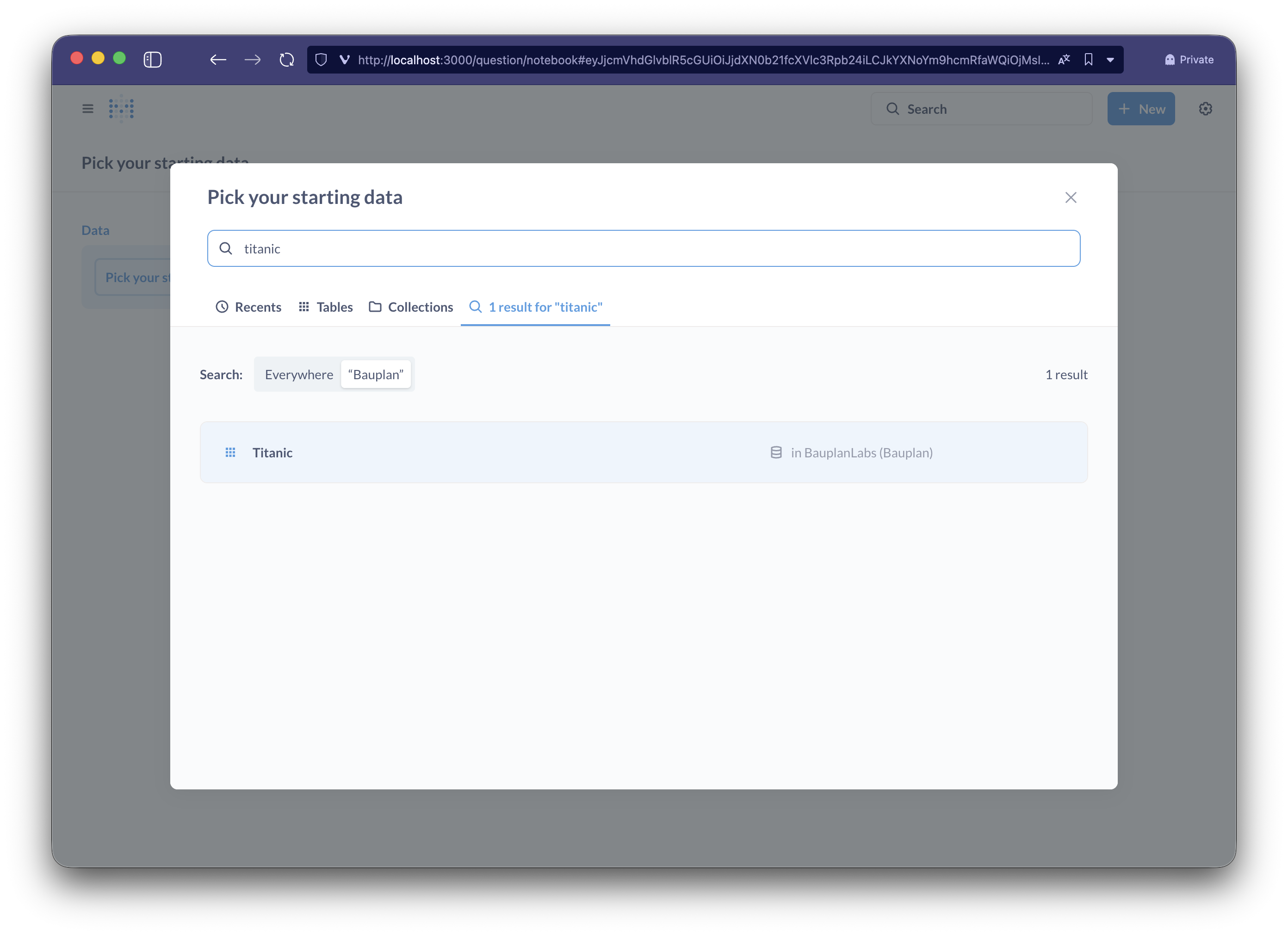Viewport: 1288px width, 936px height.
Task: Click the shield tracking protection icon
Action: click(321, 60)
